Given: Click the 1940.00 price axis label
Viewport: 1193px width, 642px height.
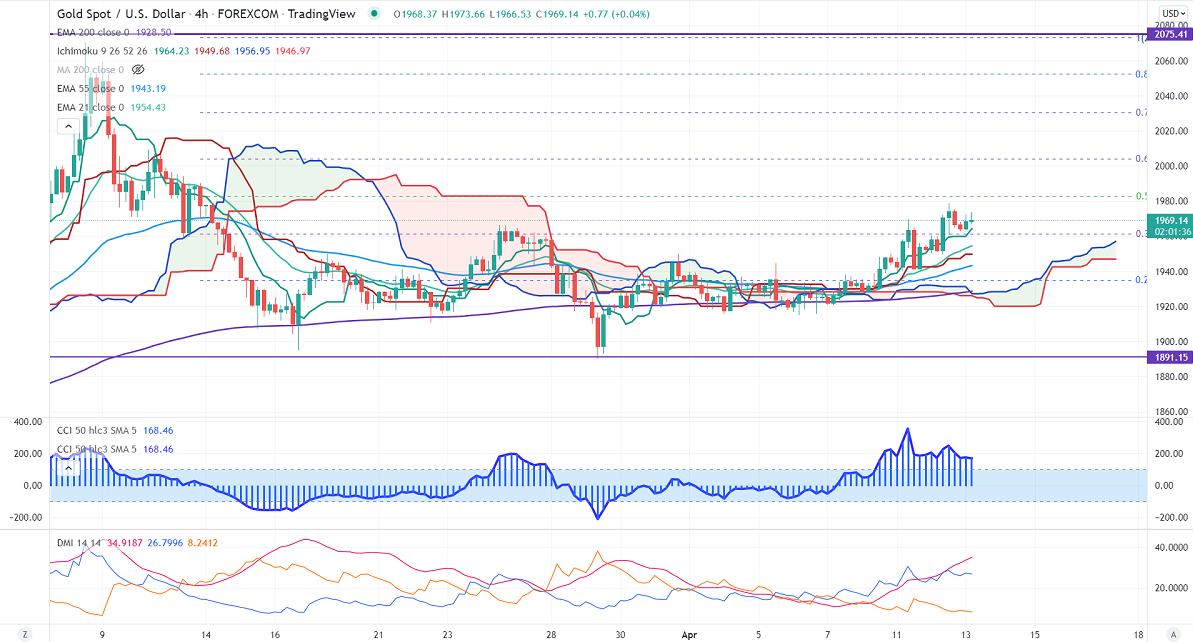Looking at the screenshot, I should (1171, 272).
